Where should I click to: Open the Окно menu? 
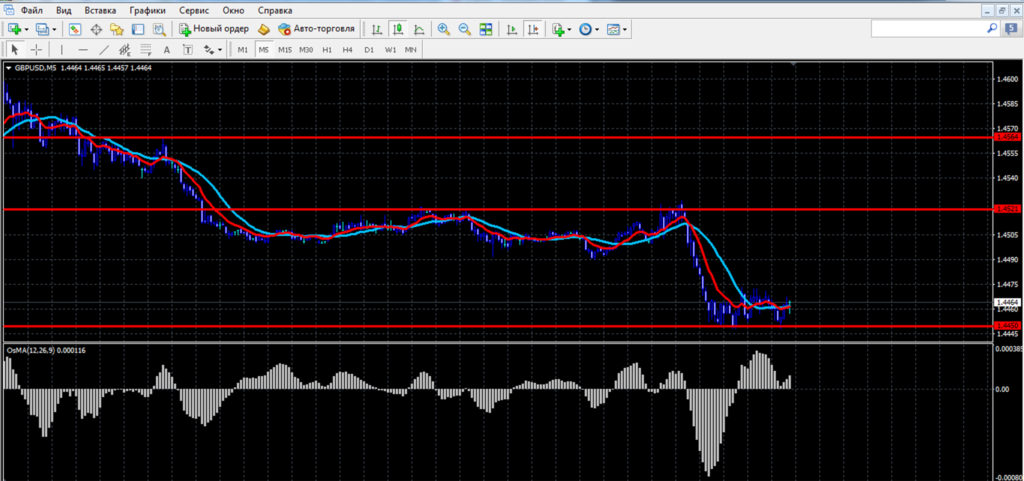coord(233,10)
